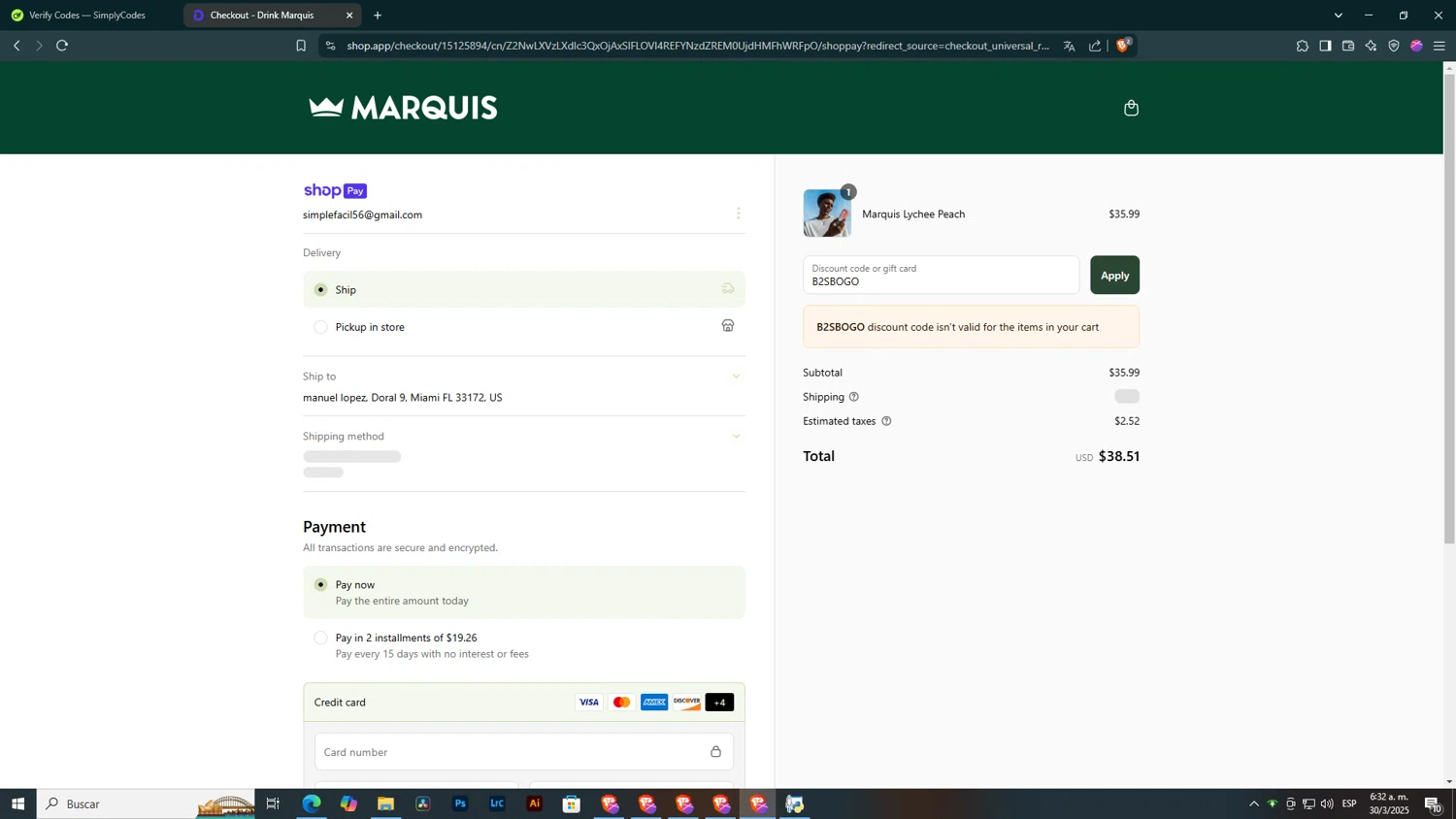This screenshot has width=1456, height=819.
Task: Open the Windows Start menu
Action: click(17, 803)
